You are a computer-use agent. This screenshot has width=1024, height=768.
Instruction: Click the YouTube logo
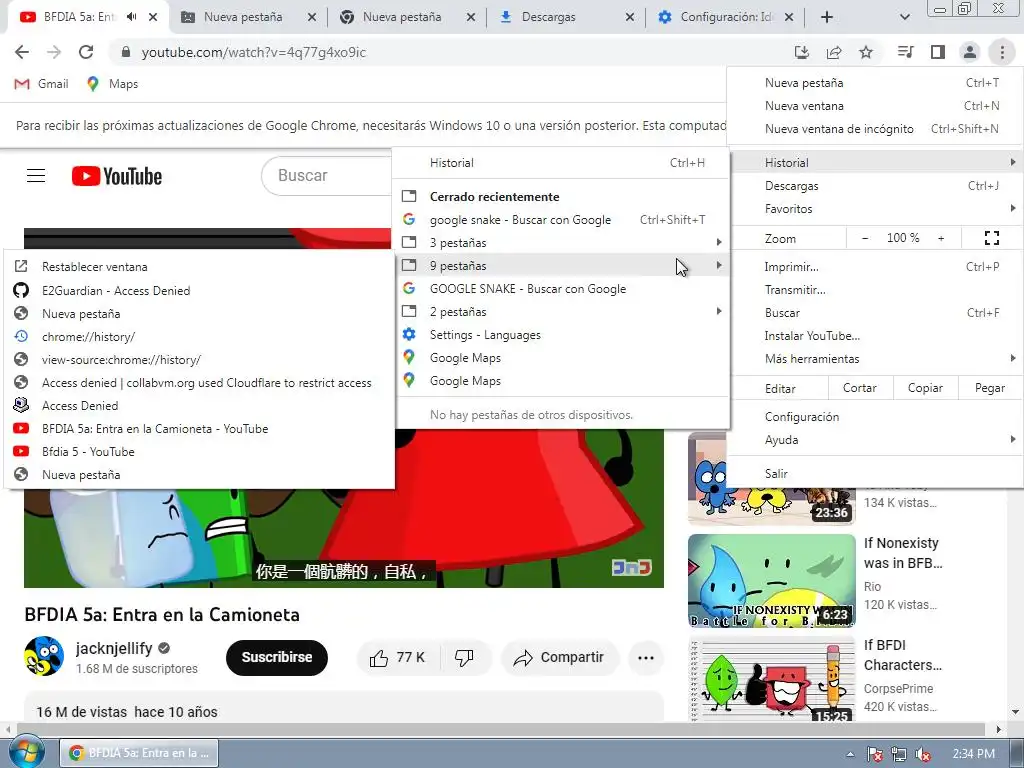tap(117, 176)
